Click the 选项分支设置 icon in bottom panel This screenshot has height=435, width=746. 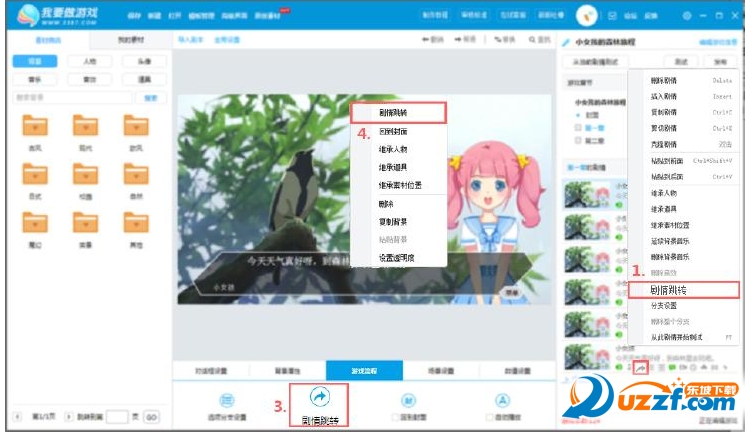[227, 400]
